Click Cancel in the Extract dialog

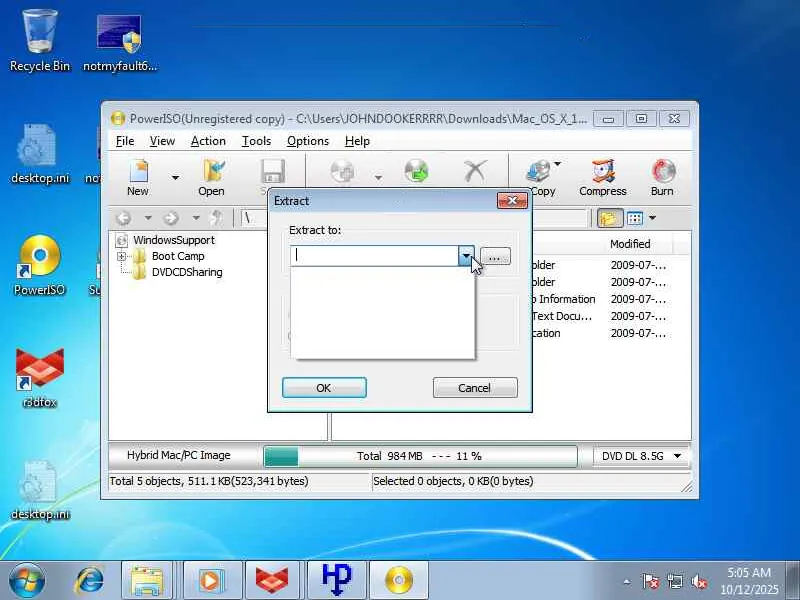pyautogui.click(x=474, y=388)
